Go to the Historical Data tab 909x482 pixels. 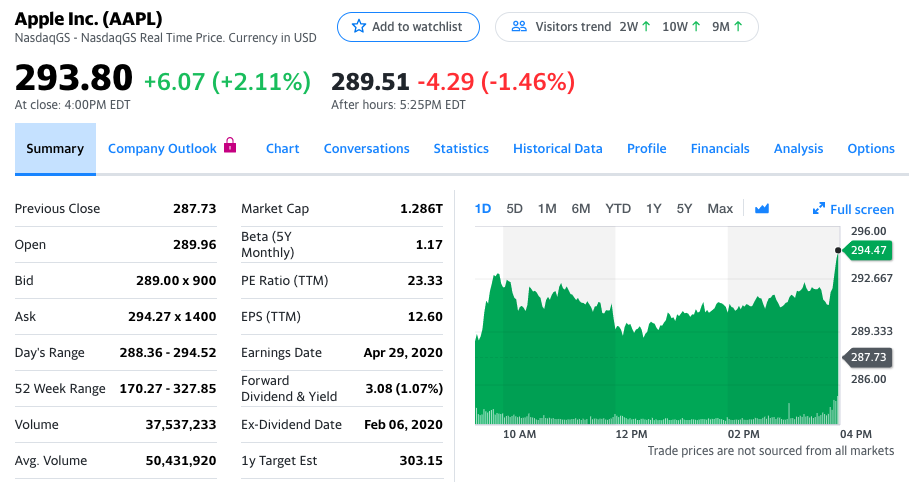coord(558,149)
